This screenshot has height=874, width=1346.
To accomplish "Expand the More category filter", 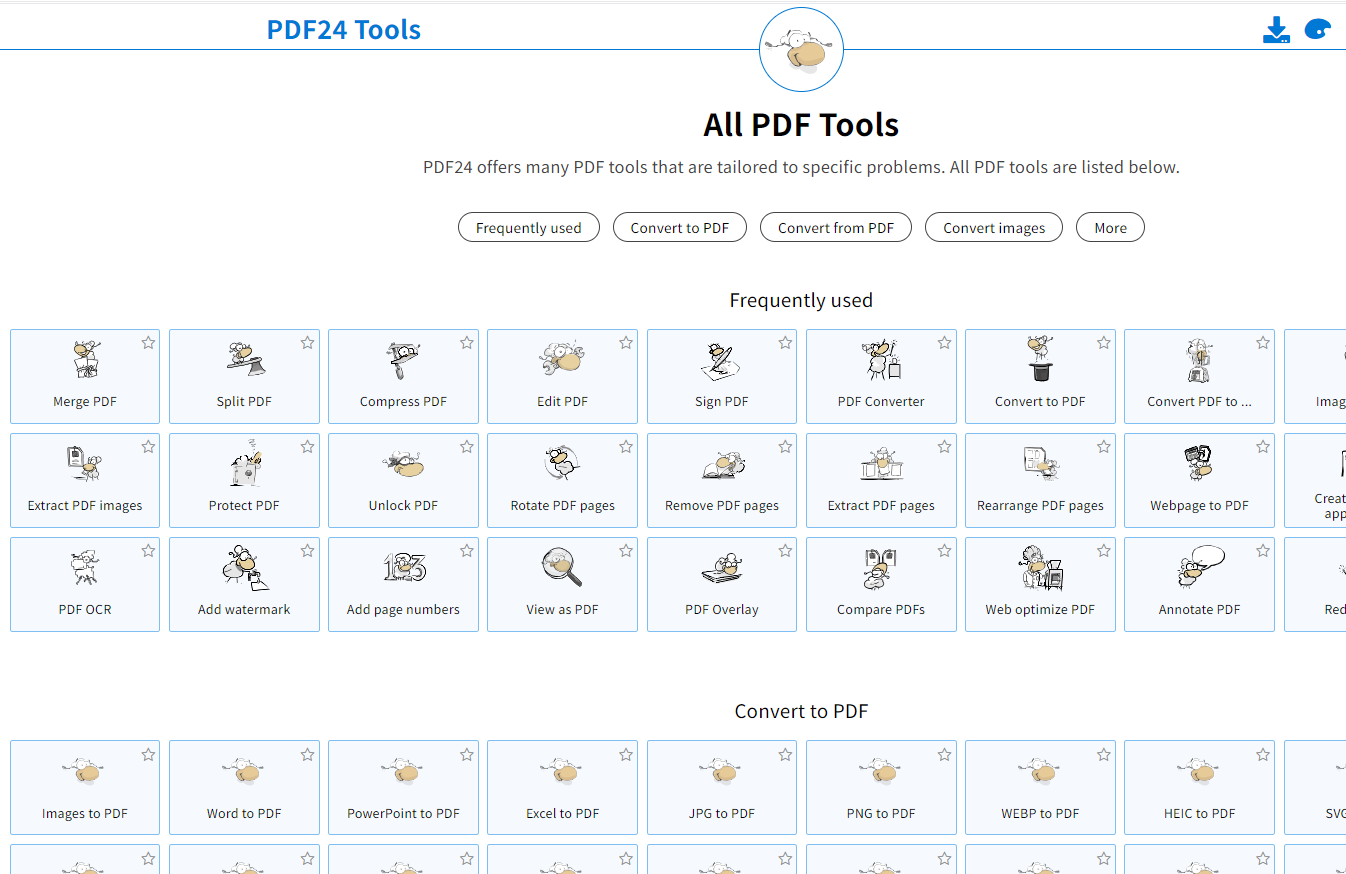I will pyautogui.click(x=1110, y=228).
